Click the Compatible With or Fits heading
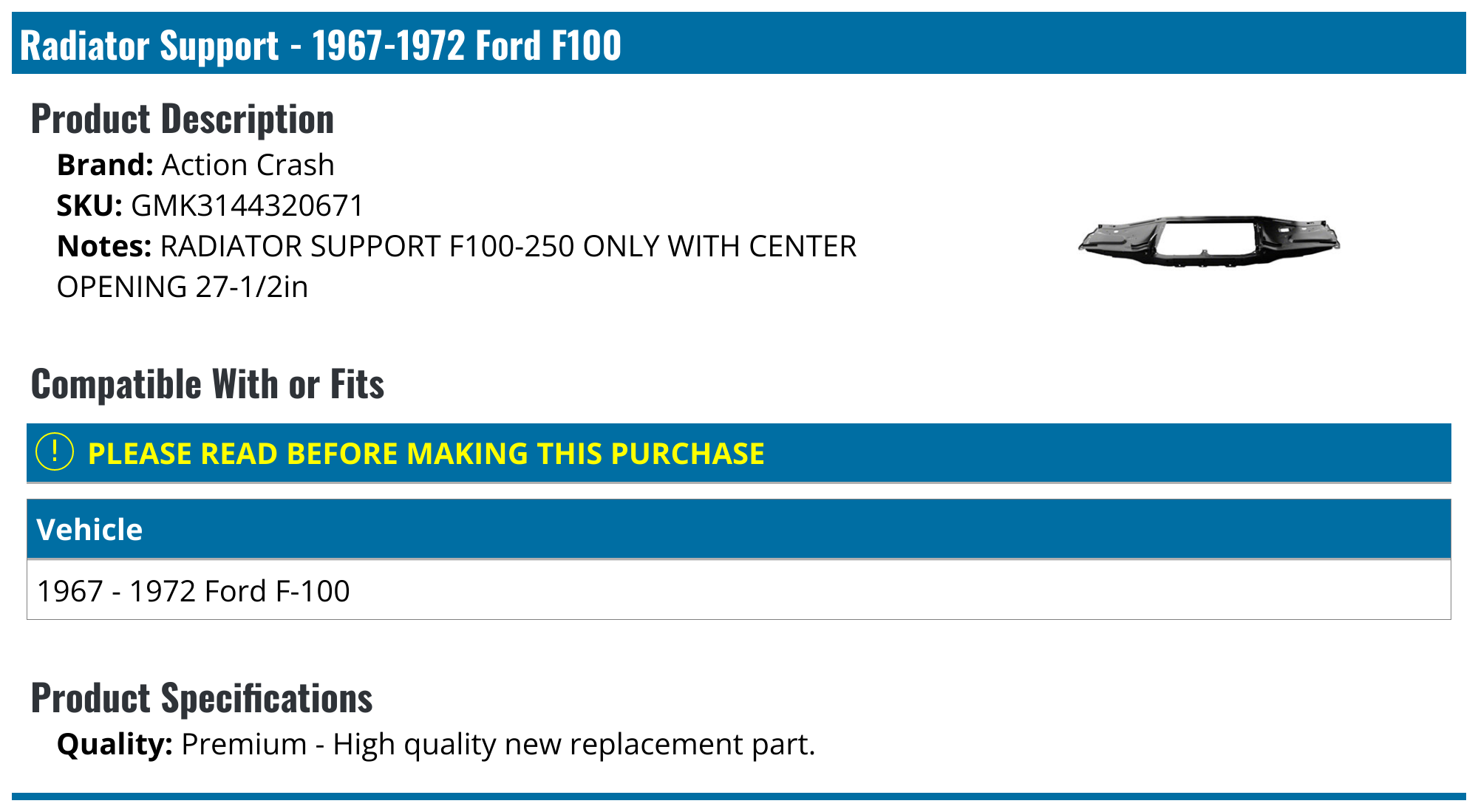 (208, 384)
